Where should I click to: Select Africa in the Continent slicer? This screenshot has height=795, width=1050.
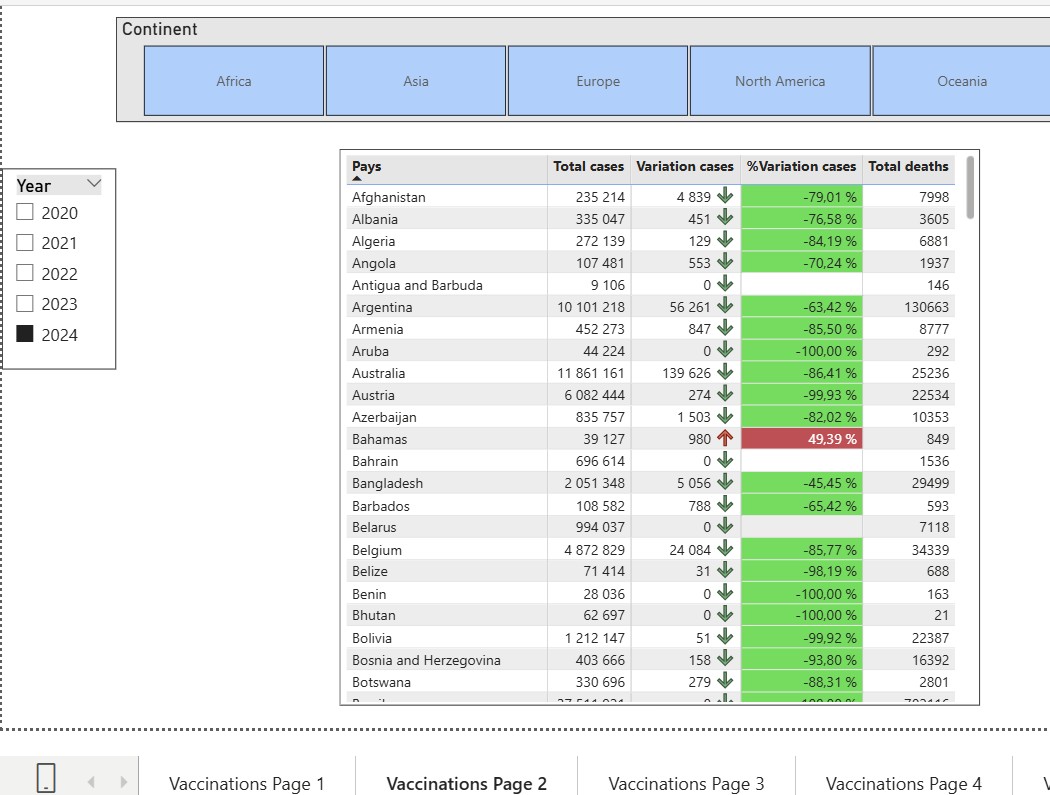click(233, 81)
